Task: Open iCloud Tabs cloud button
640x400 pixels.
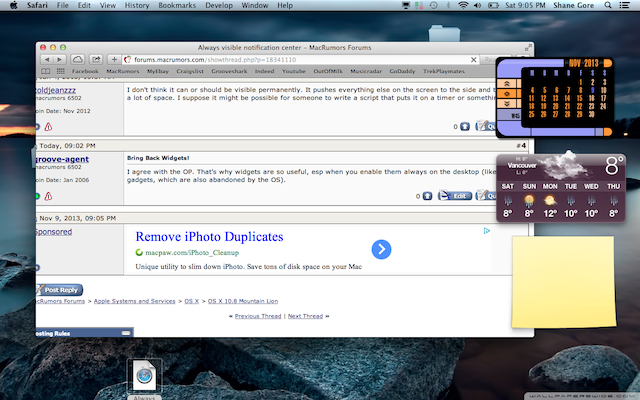Action: click(78, 60)
